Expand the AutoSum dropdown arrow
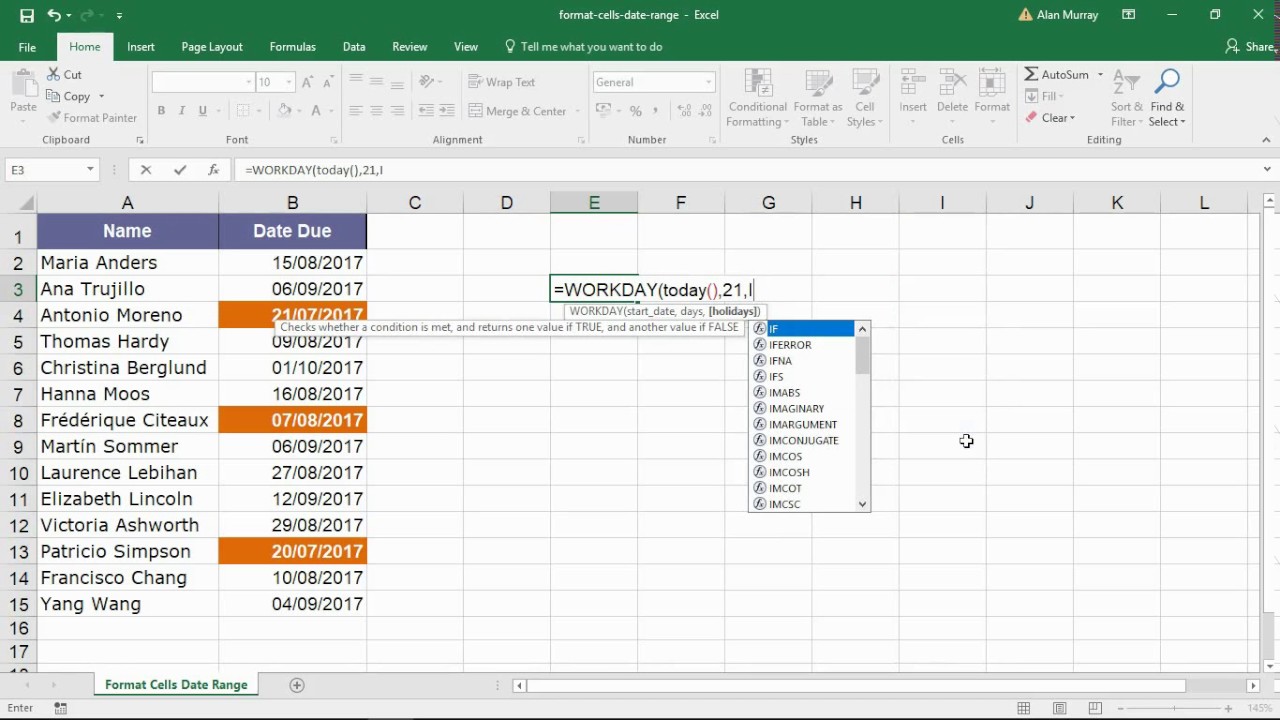The image size is (1280, 720). (x=1100, y=75)
